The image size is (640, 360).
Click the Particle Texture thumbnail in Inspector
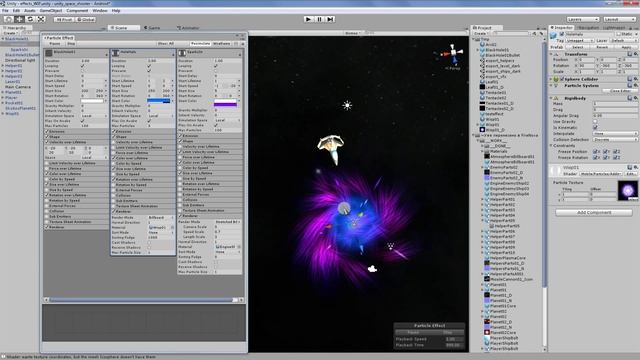click(x=628, y=191)
